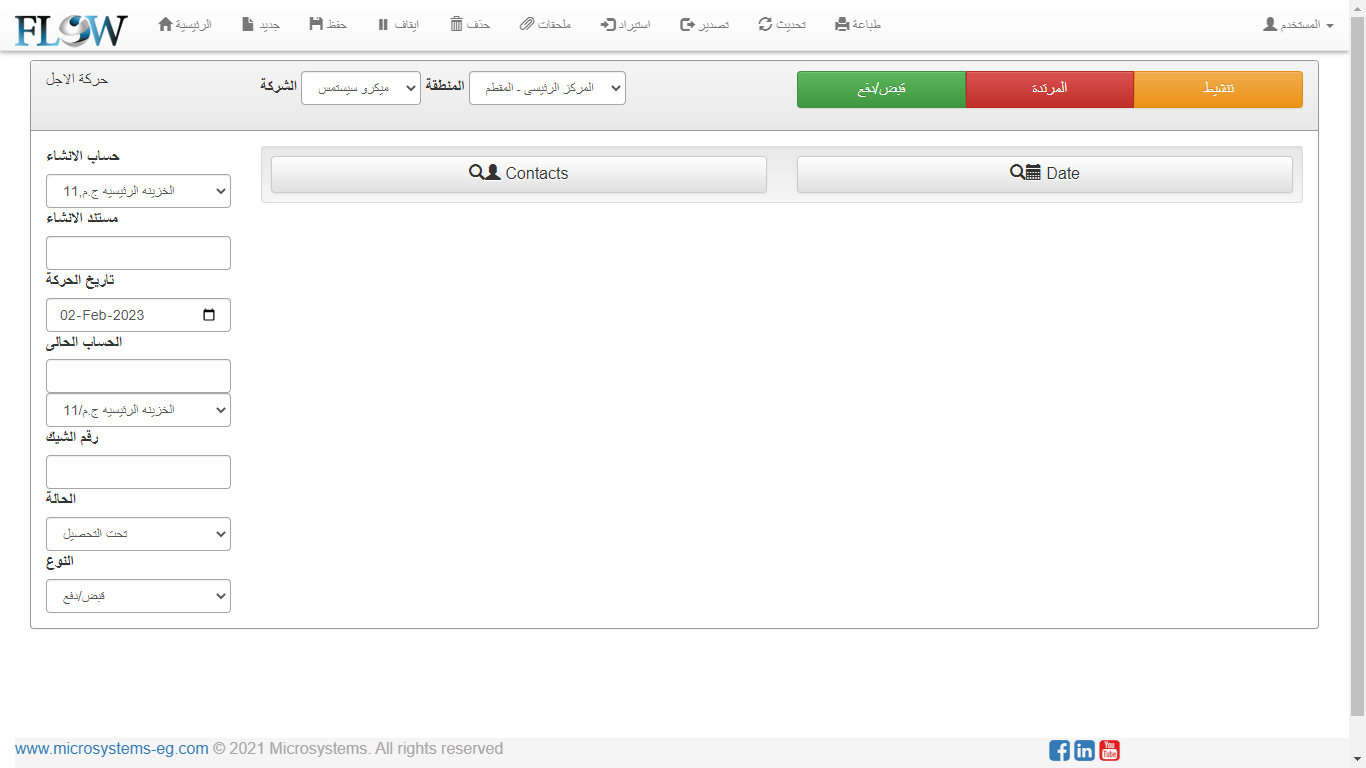Print using the طباعة printer icon
This screenshot has width=1366, height=768.
pos(842,24)
